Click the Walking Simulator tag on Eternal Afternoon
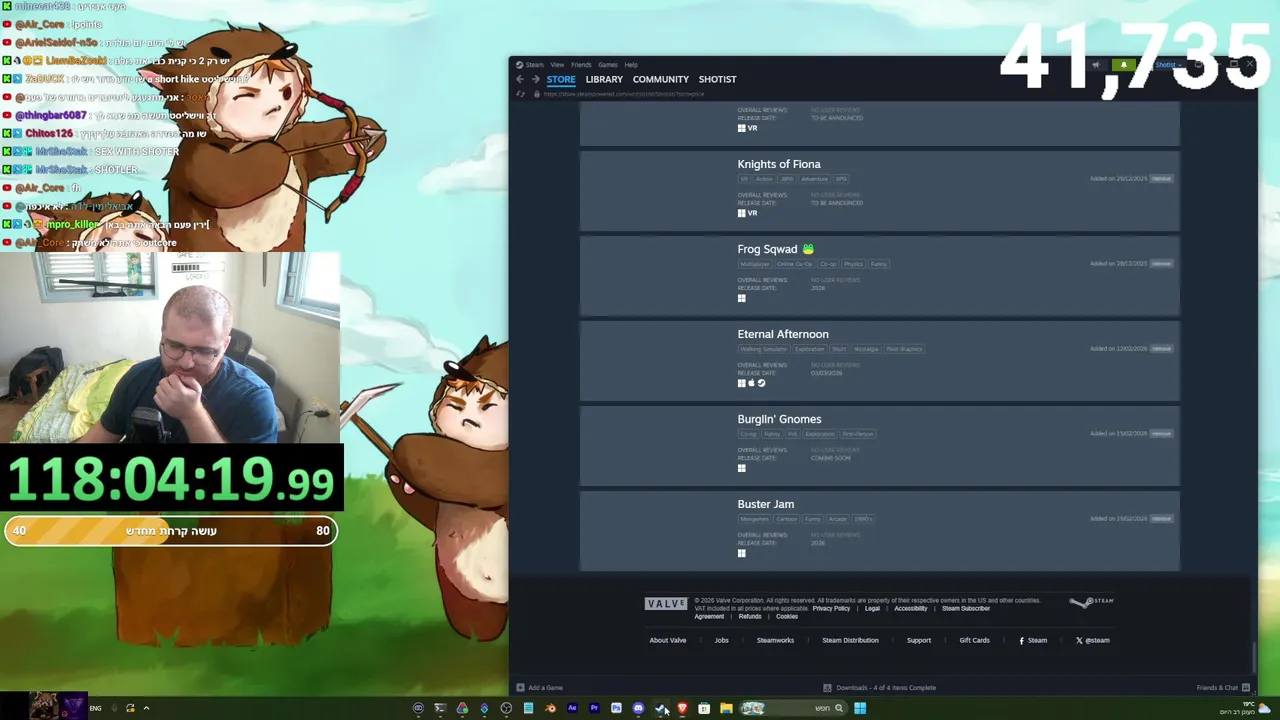This screenshot has height=720, width=1280. pyautogui.click(x=763, y=349)
